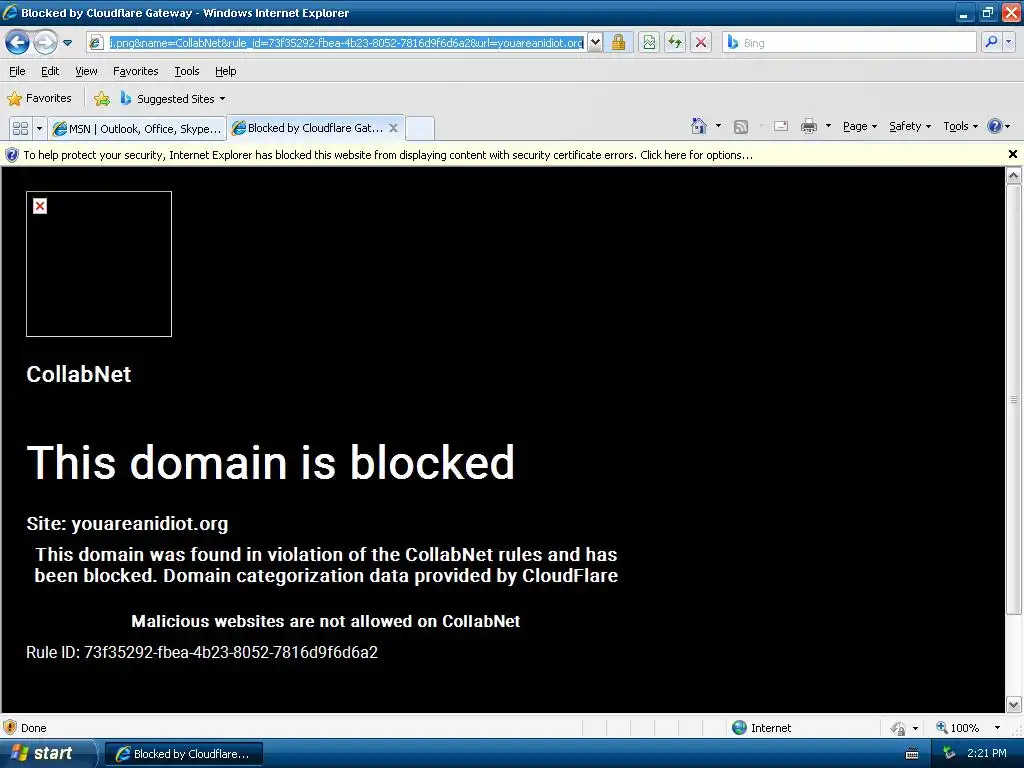Image resolution: width=1024 pixels, height=768 pixels.
Task: Click the vertical scrollbar thumb
Action: click(x=1014, y=399)
